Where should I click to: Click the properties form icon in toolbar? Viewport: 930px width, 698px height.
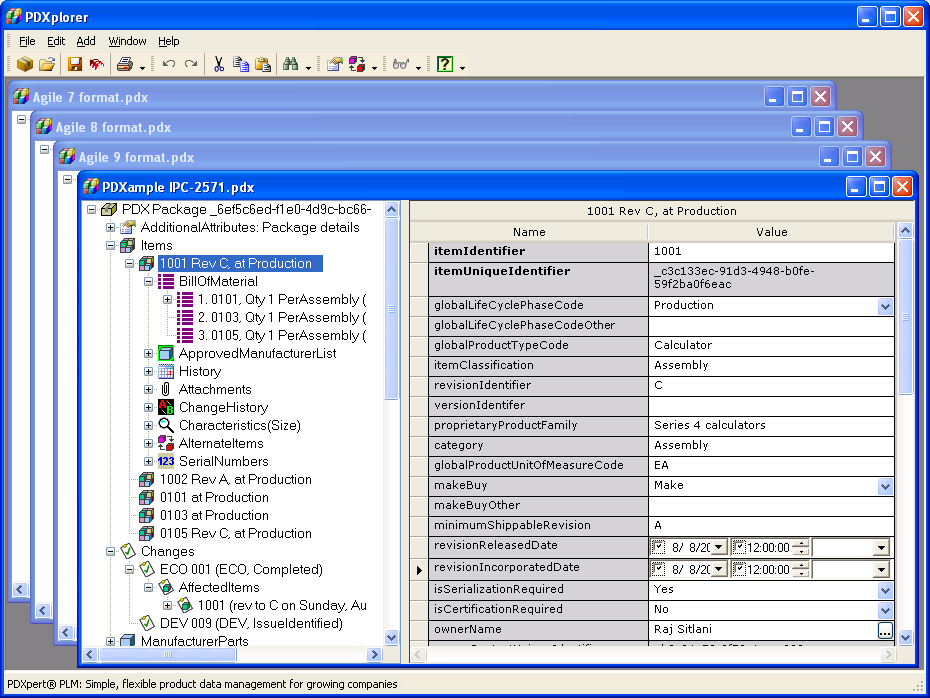(x=335, y=64)
